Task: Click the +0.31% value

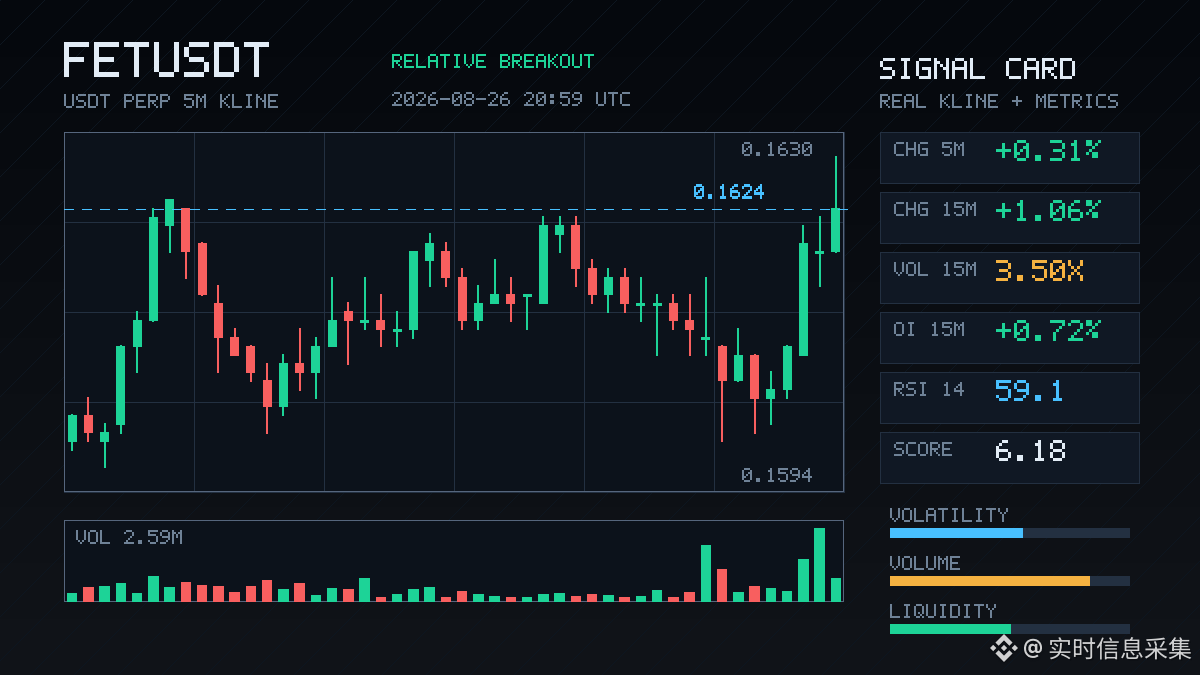Action: 1047,151
